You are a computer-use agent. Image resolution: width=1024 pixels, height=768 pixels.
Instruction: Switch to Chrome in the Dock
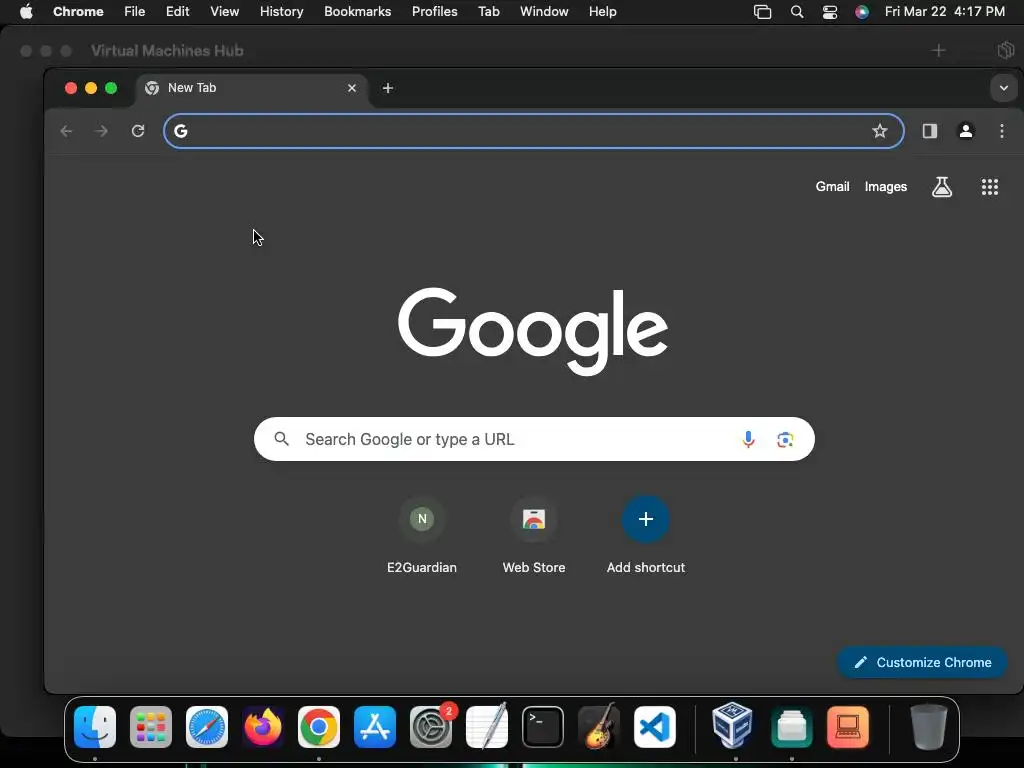319,727
